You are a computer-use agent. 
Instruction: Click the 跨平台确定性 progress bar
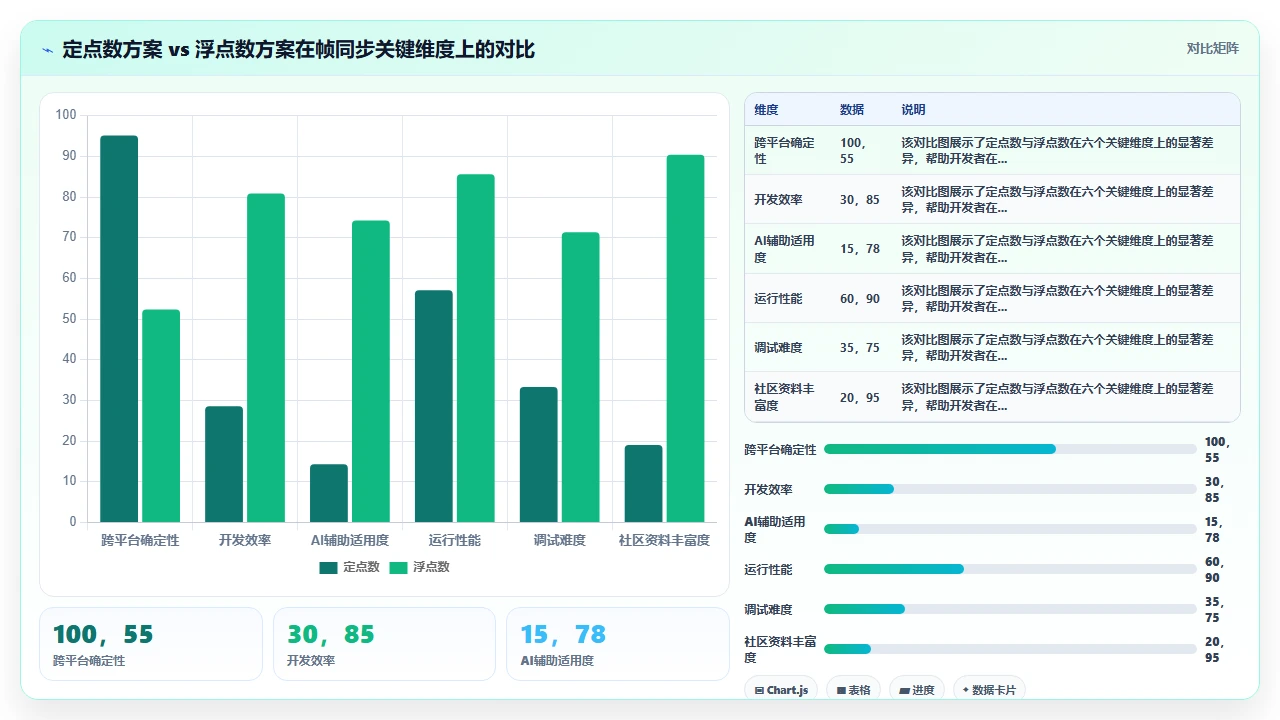1010,449
